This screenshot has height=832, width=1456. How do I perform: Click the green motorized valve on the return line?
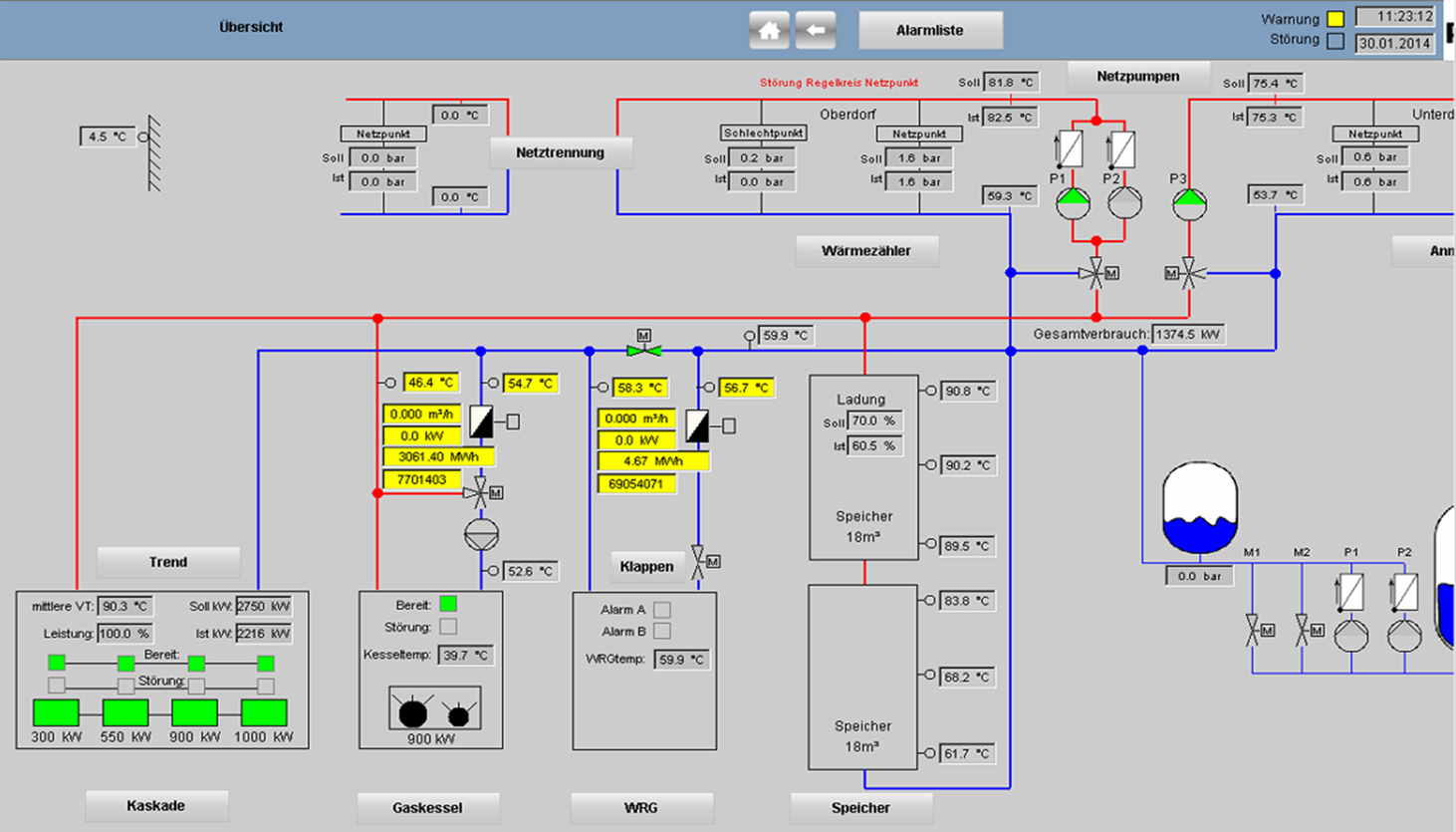click(x=643, y=350)
